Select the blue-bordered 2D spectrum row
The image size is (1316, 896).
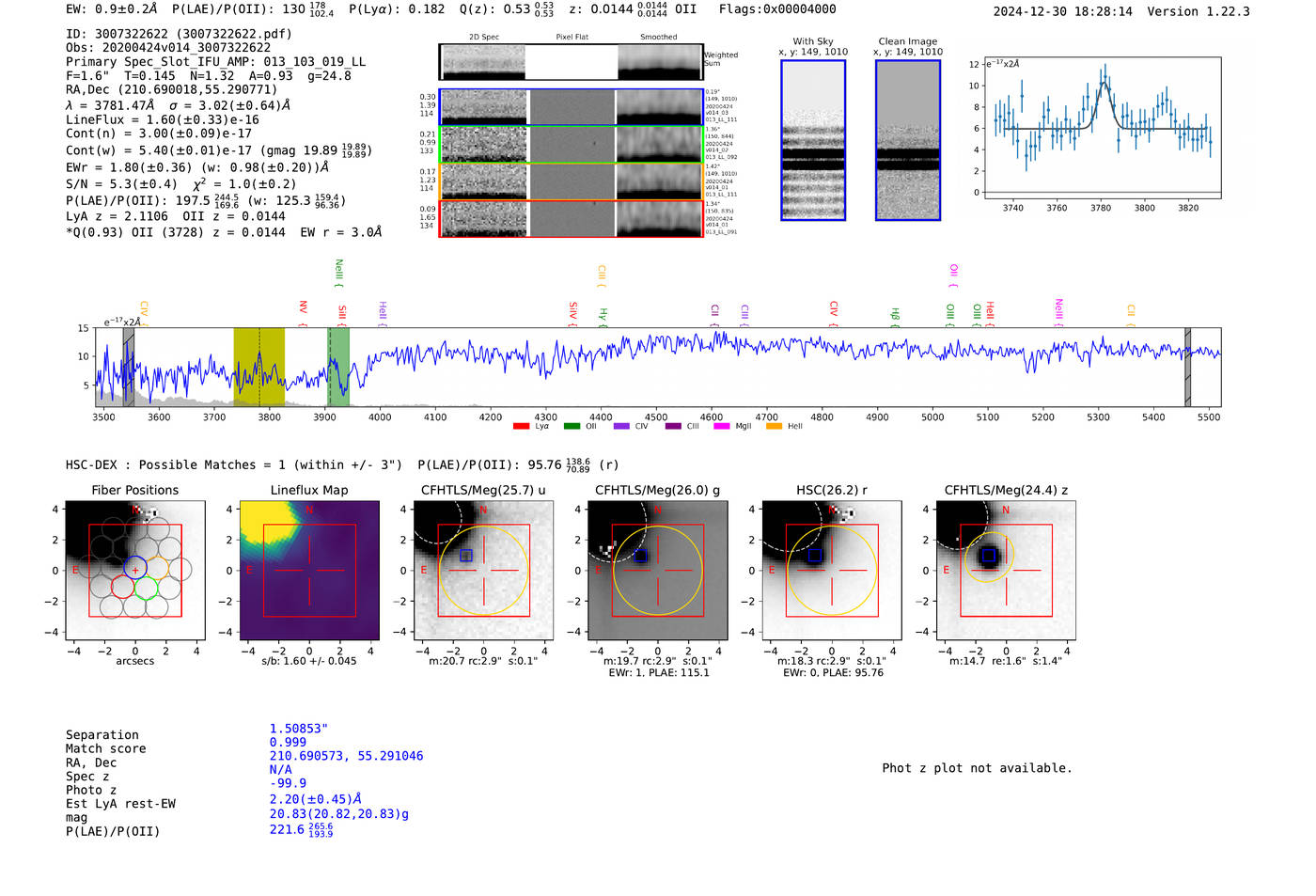[x=572, y=107]
